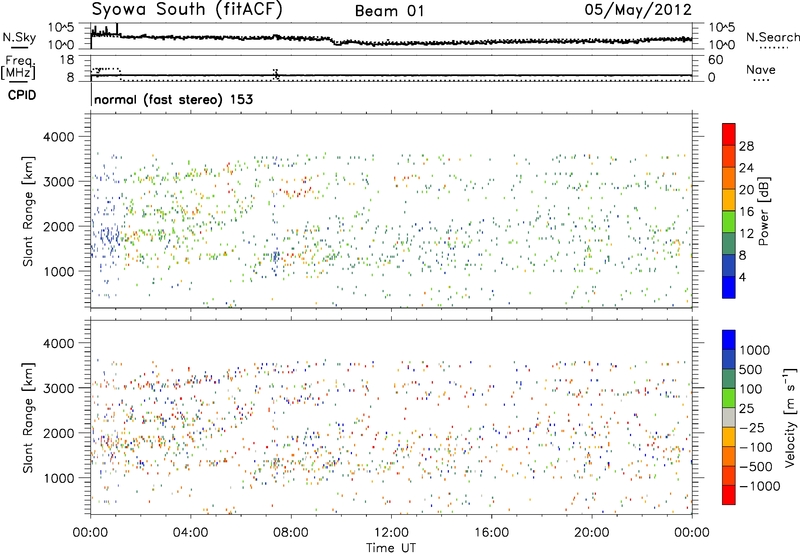Select the '16' Power colorbar label
Image resolution: width=800 pixels, height=554 pixels.
coord(746,211)
